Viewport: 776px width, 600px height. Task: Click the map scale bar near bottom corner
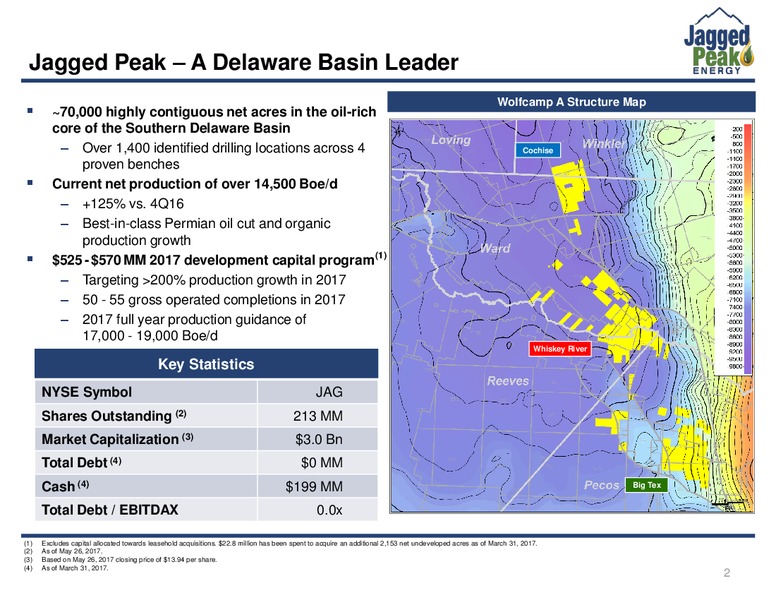[x=730, y=503]
